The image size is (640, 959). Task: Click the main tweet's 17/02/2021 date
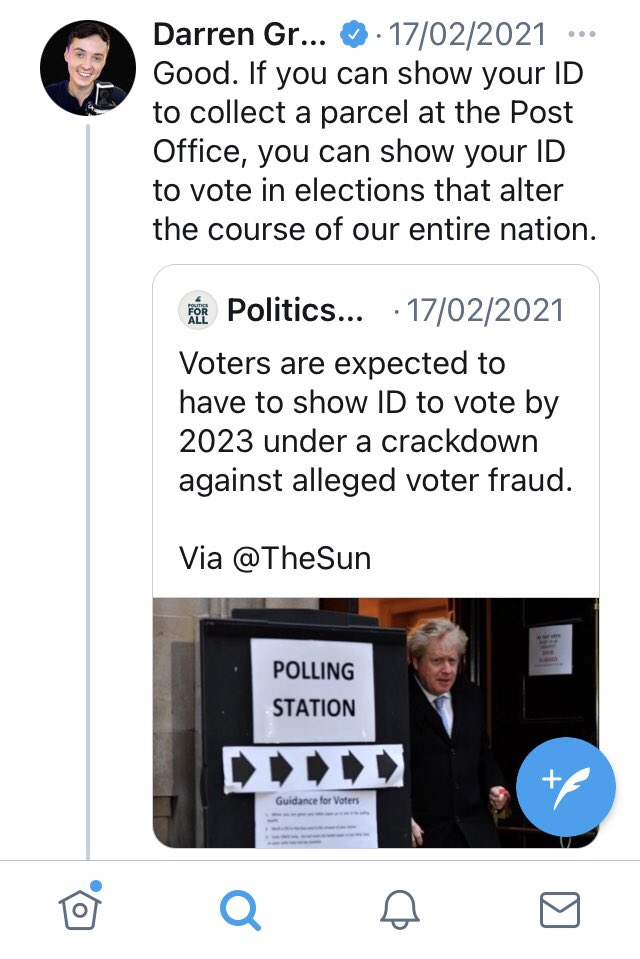point(467,35)
